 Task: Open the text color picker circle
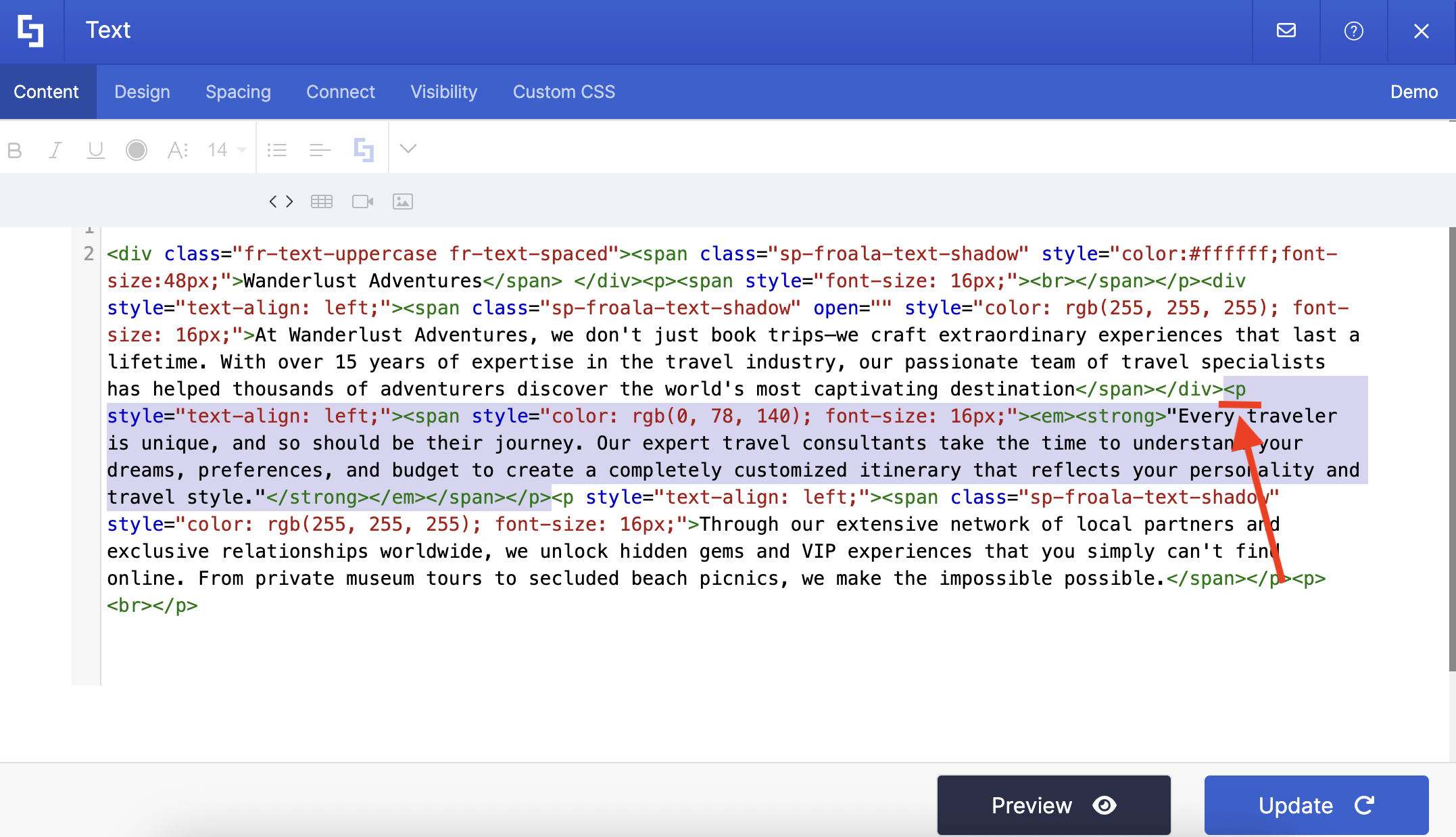tap(137, 150)
